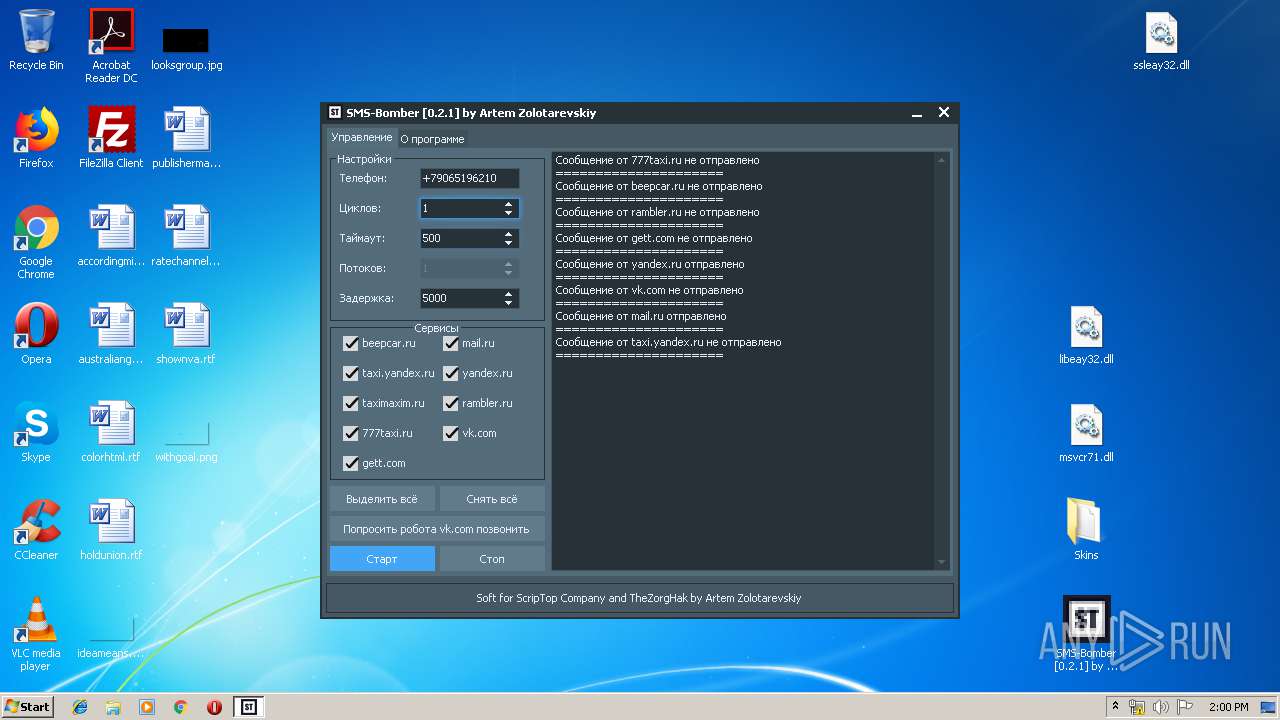Select the publisherma... Word document icon
The width and height of the screenshot is (1280, 720).
click(186, 138)
